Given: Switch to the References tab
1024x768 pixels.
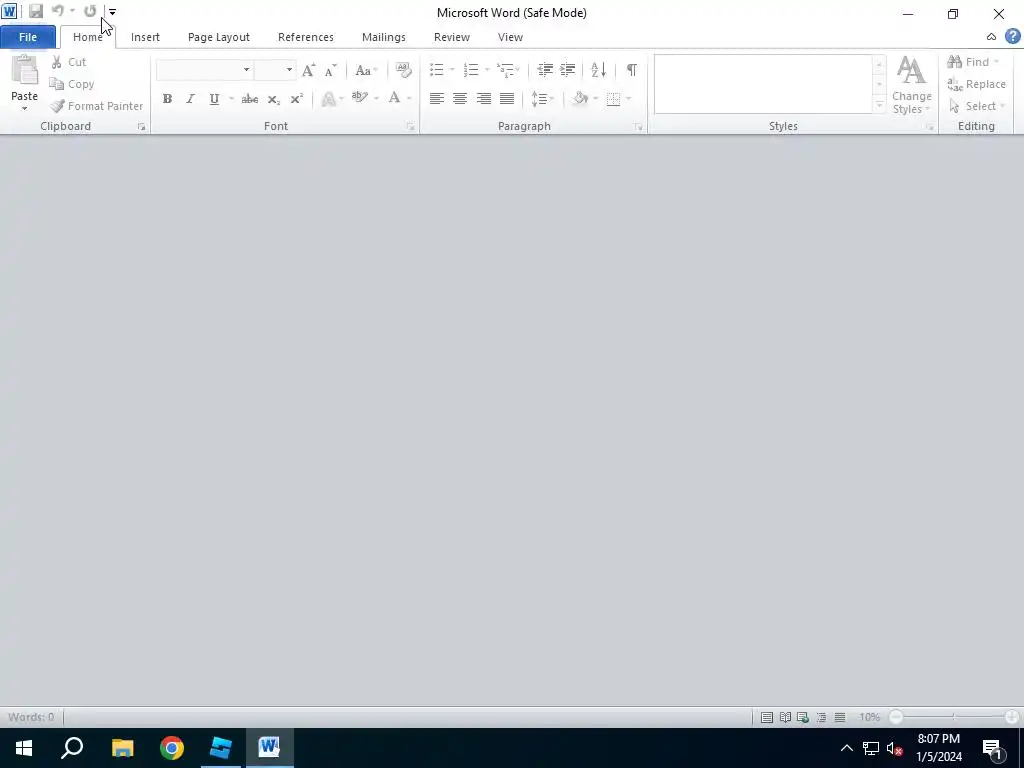Looking at the screenshot, I should click(306, 37).
